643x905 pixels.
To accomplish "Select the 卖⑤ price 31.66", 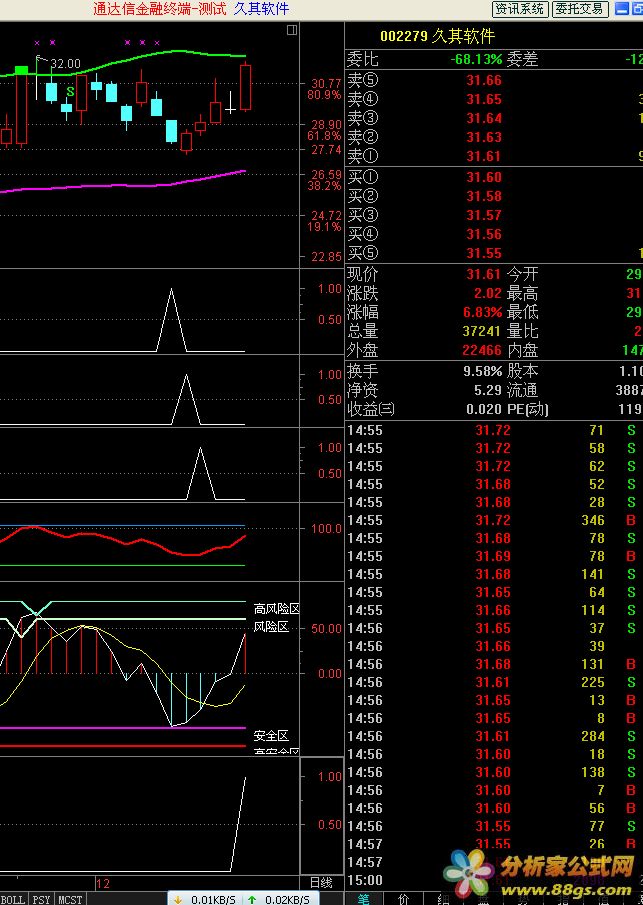I will (484, 80).
